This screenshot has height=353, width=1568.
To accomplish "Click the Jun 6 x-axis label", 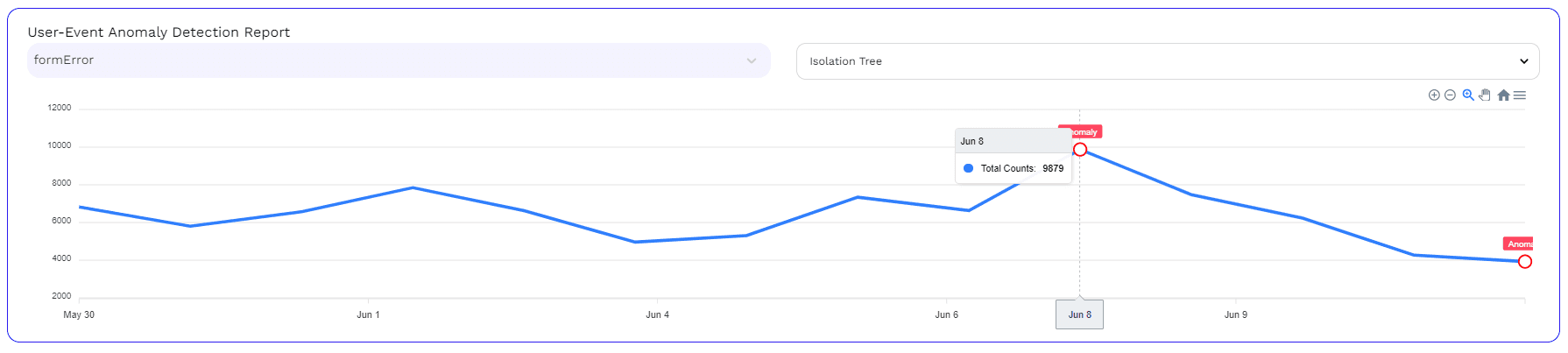I will tap(946, 314).
